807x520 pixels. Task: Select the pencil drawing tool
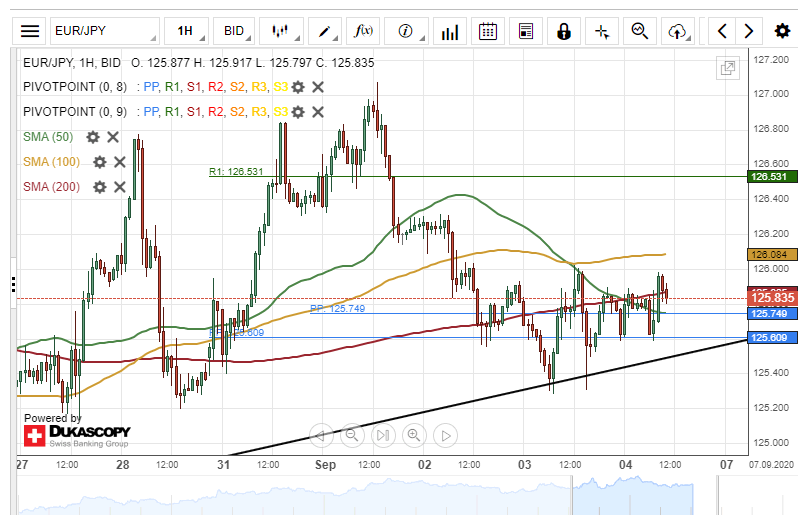pyautogui.click(x=324, y=31)
